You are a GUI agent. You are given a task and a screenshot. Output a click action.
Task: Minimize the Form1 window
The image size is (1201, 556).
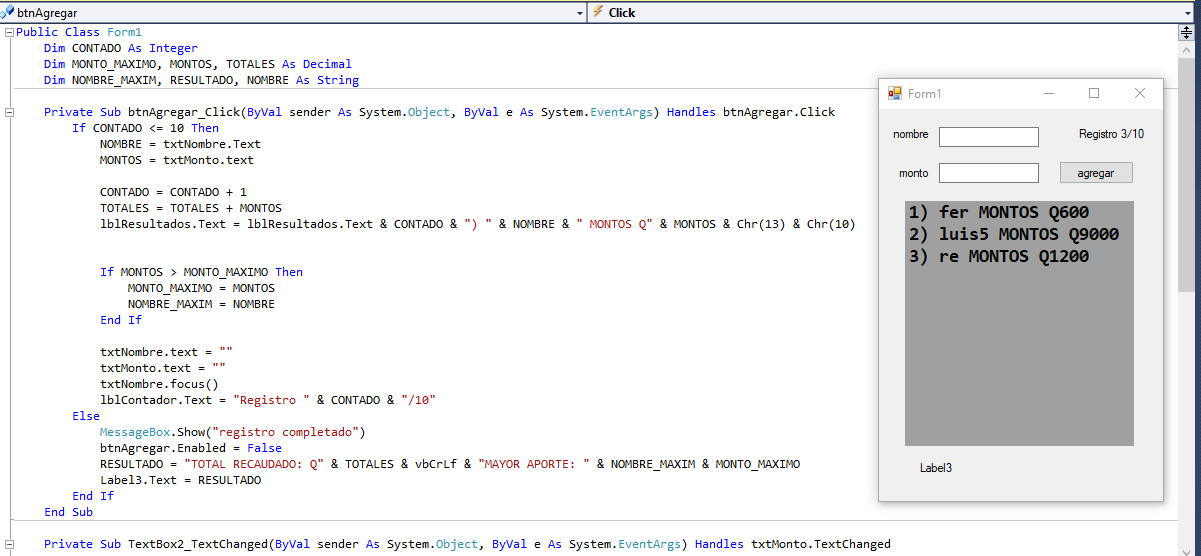pyautogui.click(x=1049, y=93)
